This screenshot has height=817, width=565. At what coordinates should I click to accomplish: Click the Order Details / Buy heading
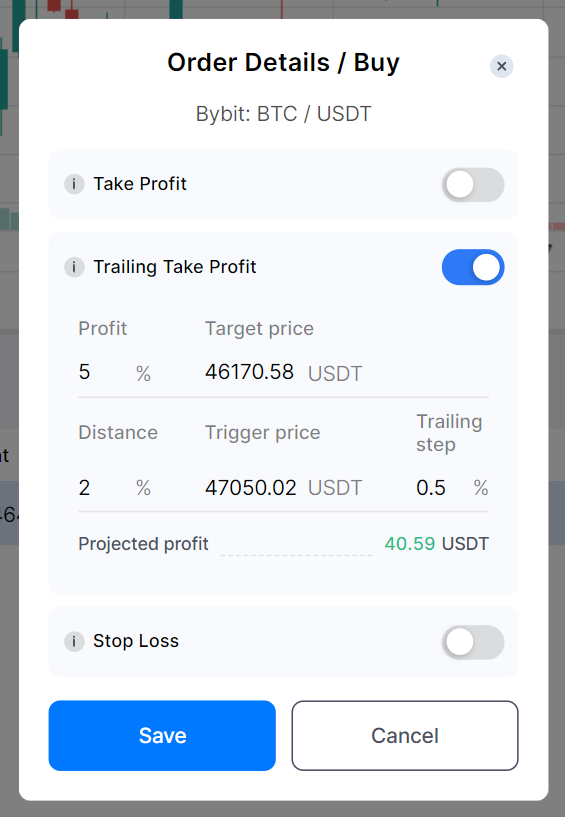[283, 63]
